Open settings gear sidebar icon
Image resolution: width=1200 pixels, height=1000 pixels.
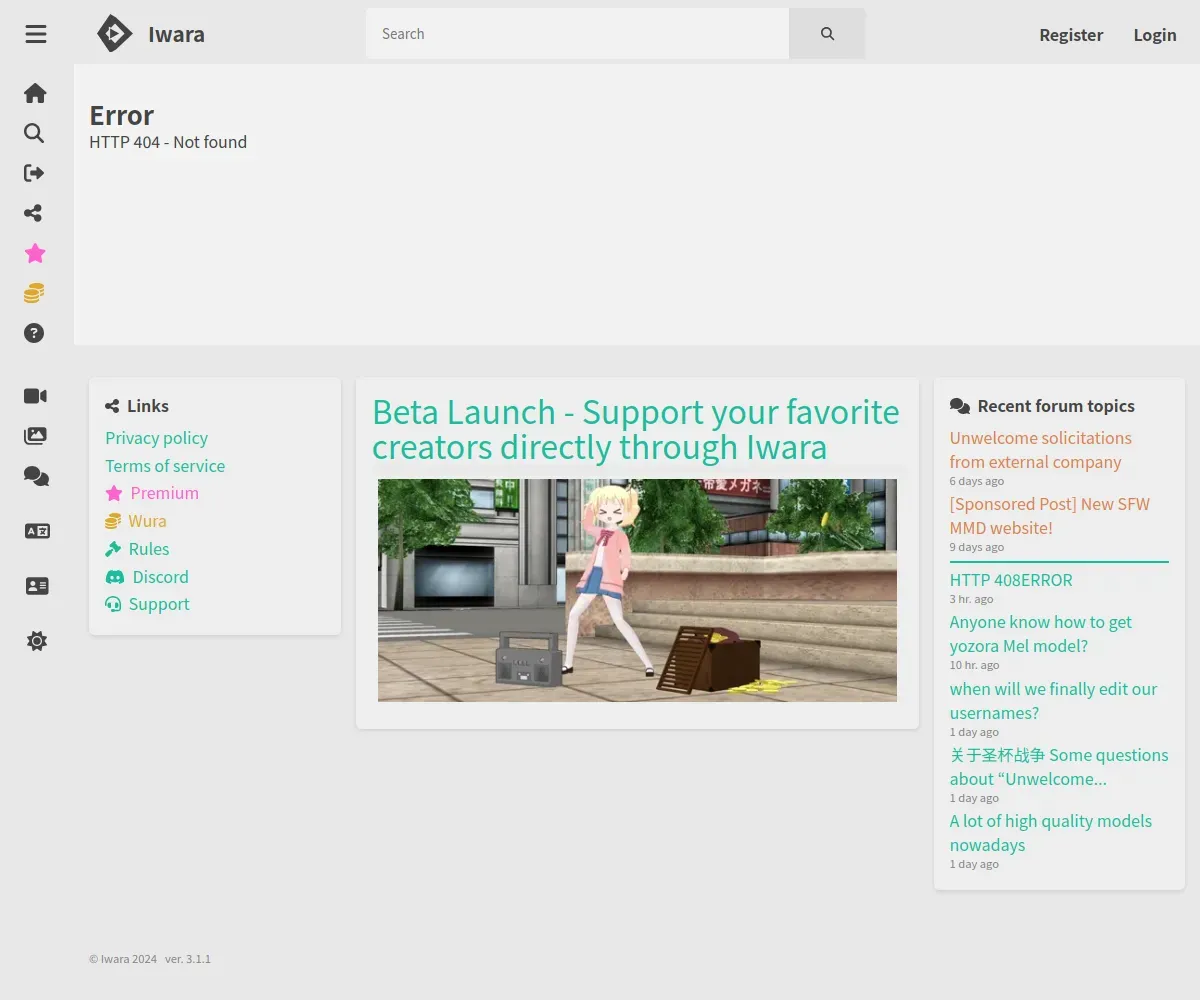click(37, 641)
